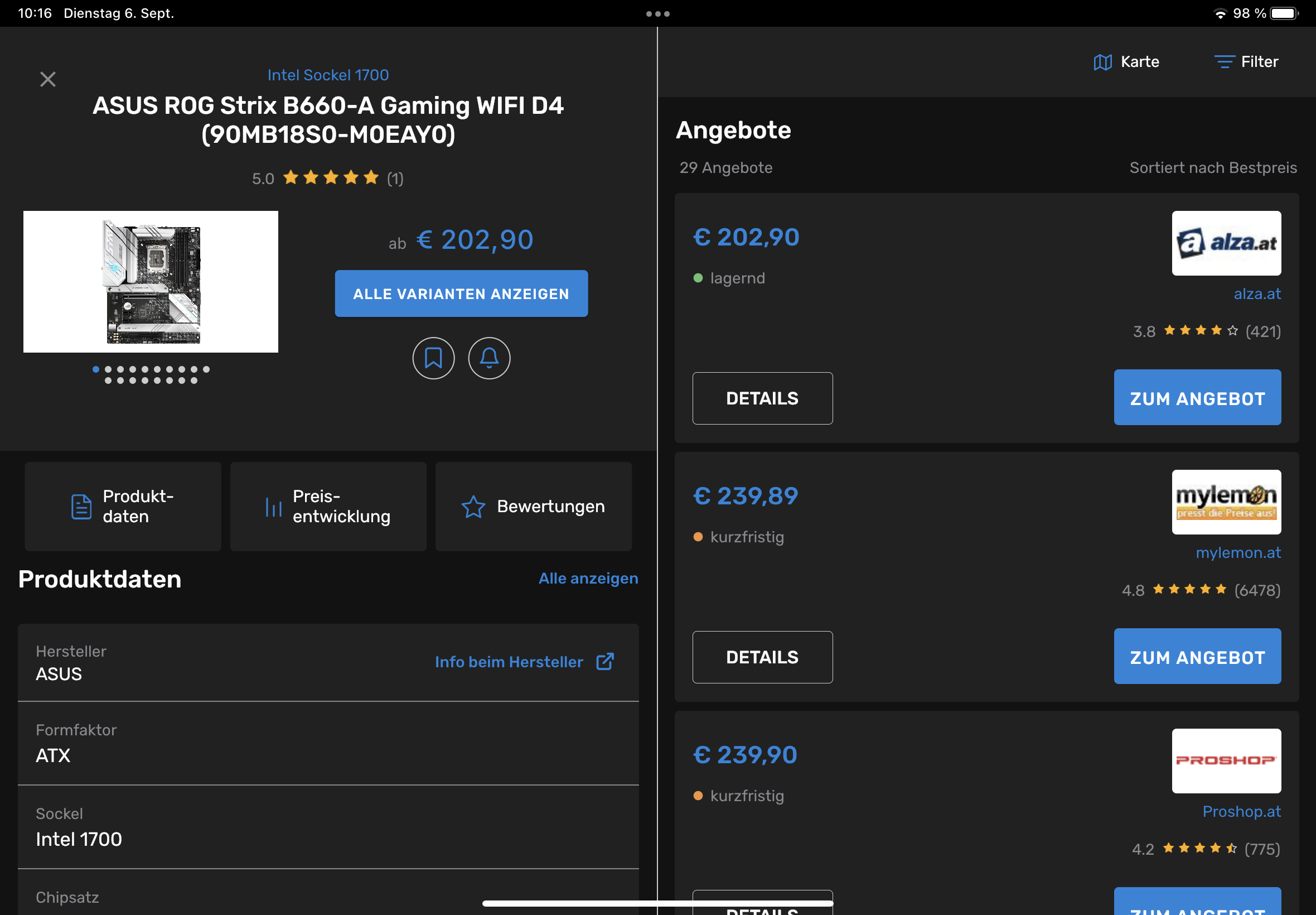Switch to Produktdaten tab
This screenshot has height=915, width=1316.
pos(123,507)
